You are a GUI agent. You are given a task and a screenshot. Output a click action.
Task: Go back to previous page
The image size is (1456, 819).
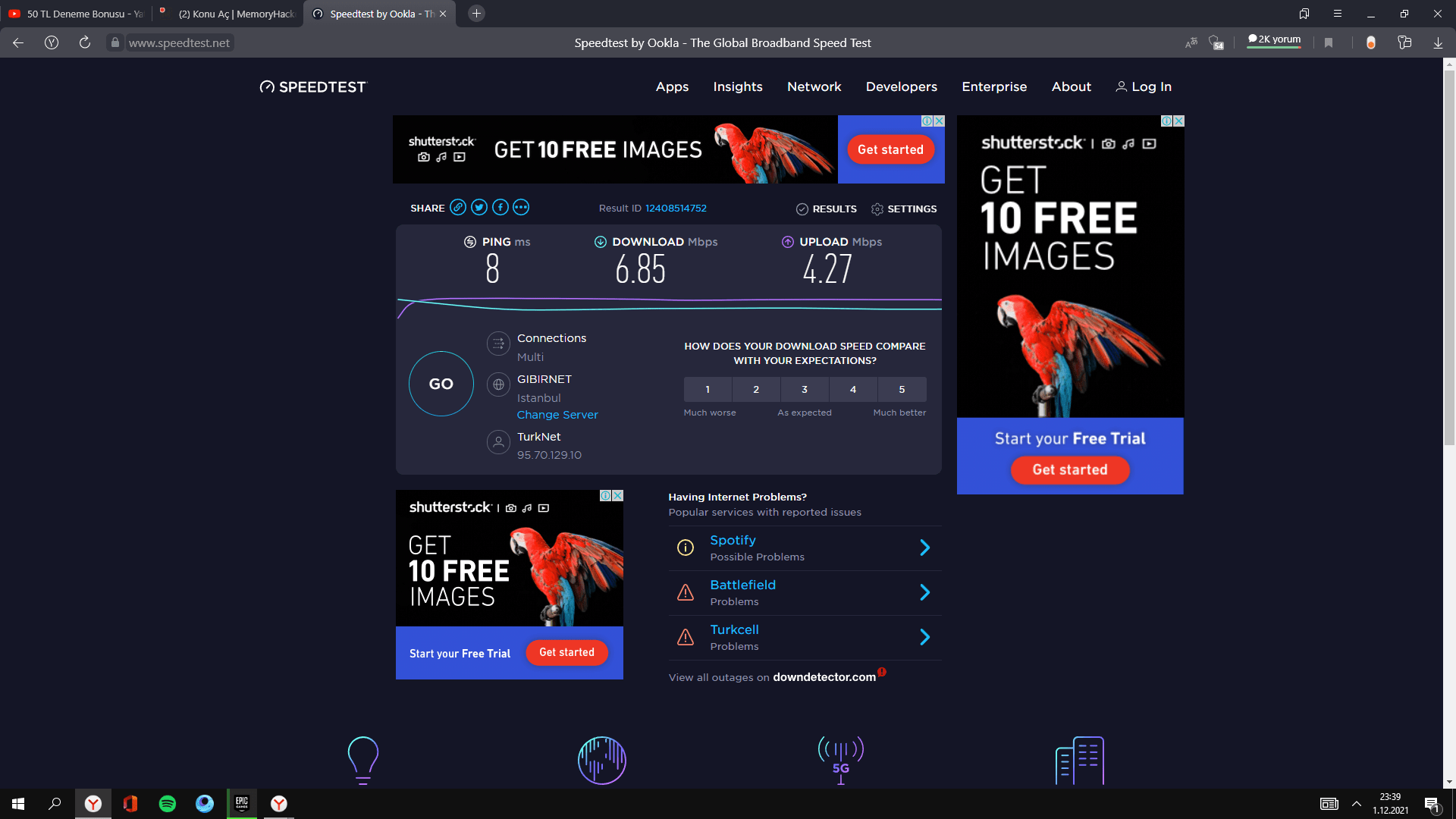(18, 43)
